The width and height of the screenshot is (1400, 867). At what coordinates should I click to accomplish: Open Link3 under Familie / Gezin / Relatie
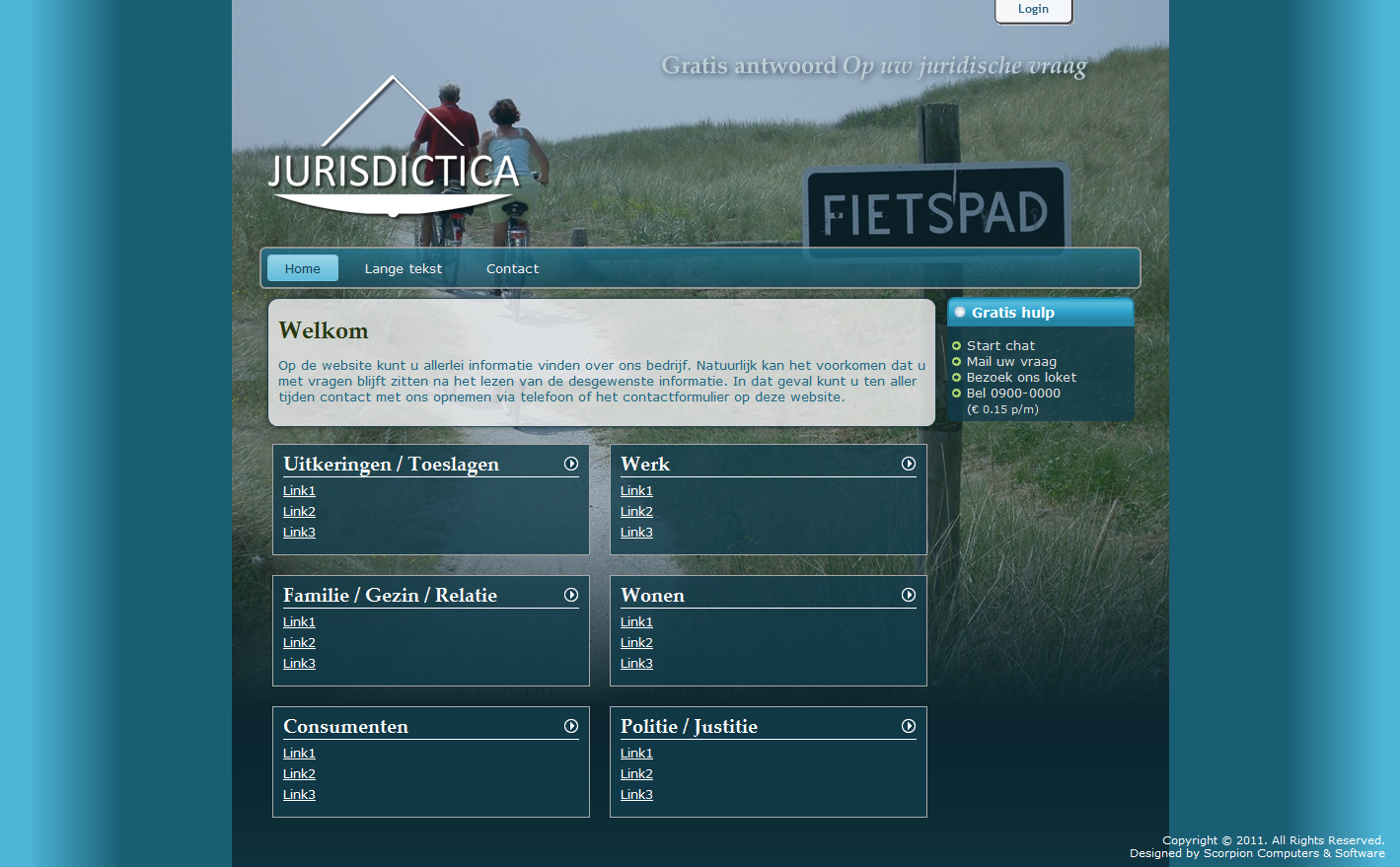(299, 664)
